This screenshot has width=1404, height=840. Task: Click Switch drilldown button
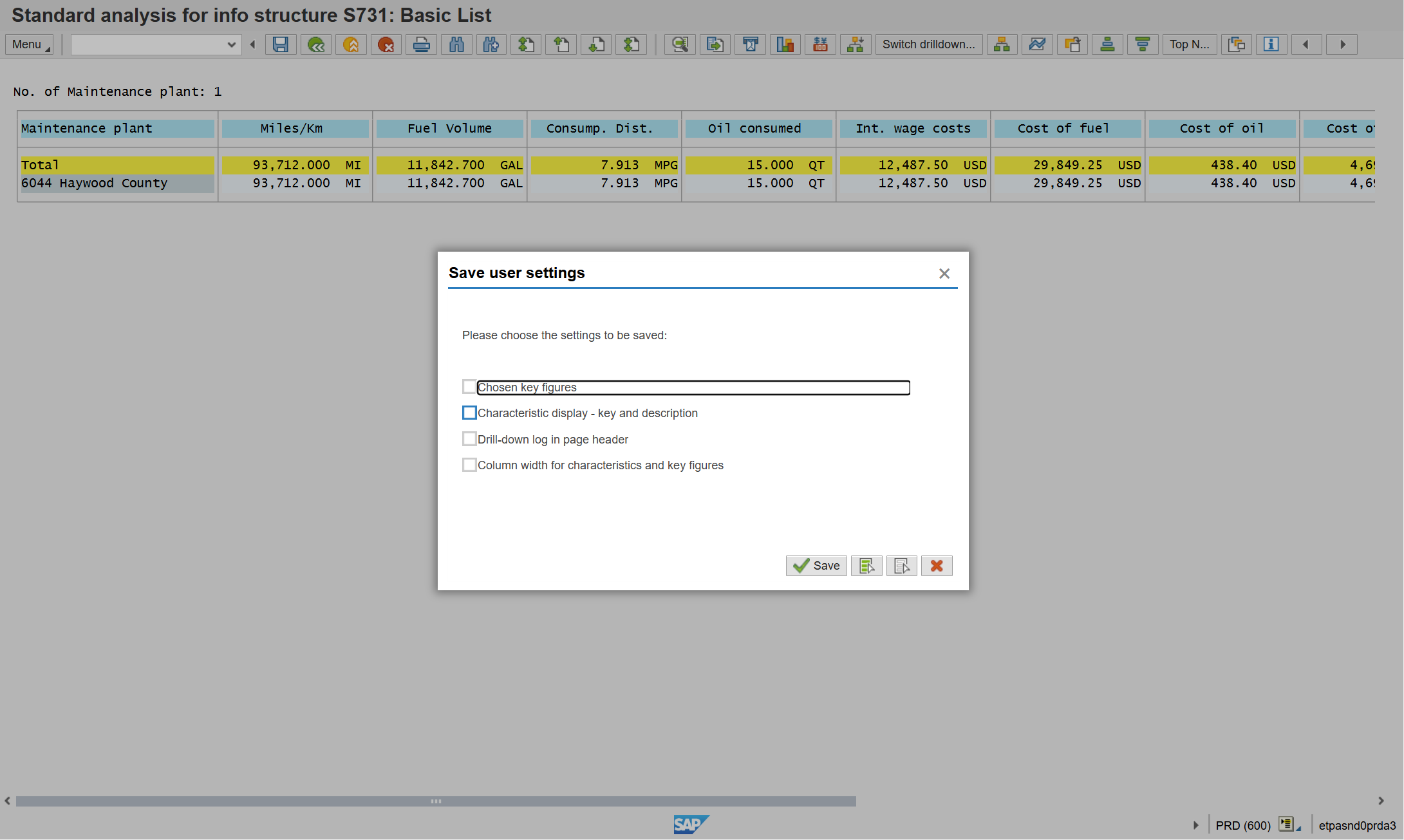928,44
